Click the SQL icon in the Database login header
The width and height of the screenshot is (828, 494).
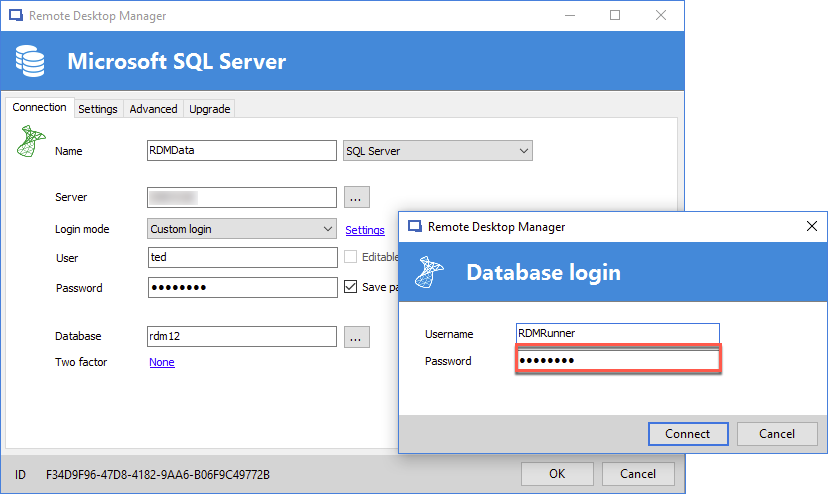coord(431,272)
